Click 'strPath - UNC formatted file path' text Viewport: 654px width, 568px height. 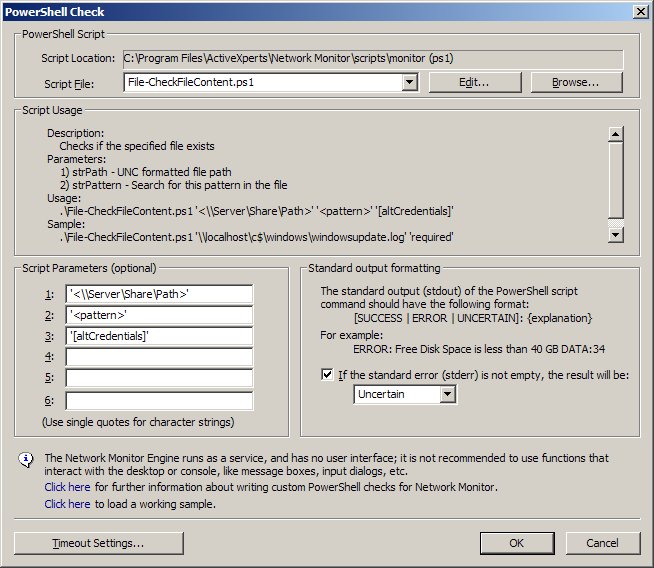146,172
